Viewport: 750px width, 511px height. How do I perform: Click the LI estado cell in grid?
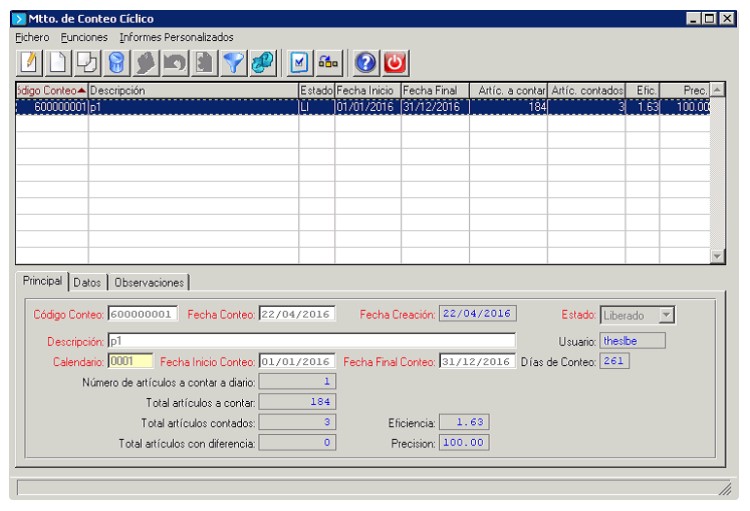tap(316, 107)
